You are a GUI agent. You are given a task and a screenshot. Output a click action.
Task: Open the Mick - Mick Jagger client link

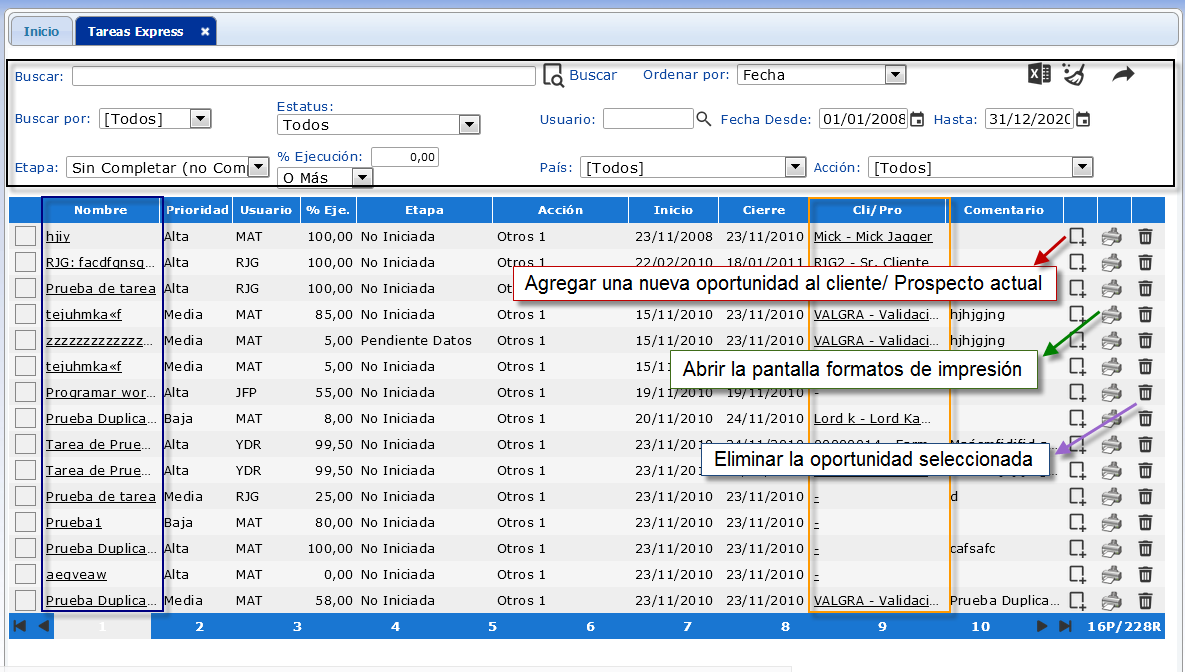click(872, 237)
